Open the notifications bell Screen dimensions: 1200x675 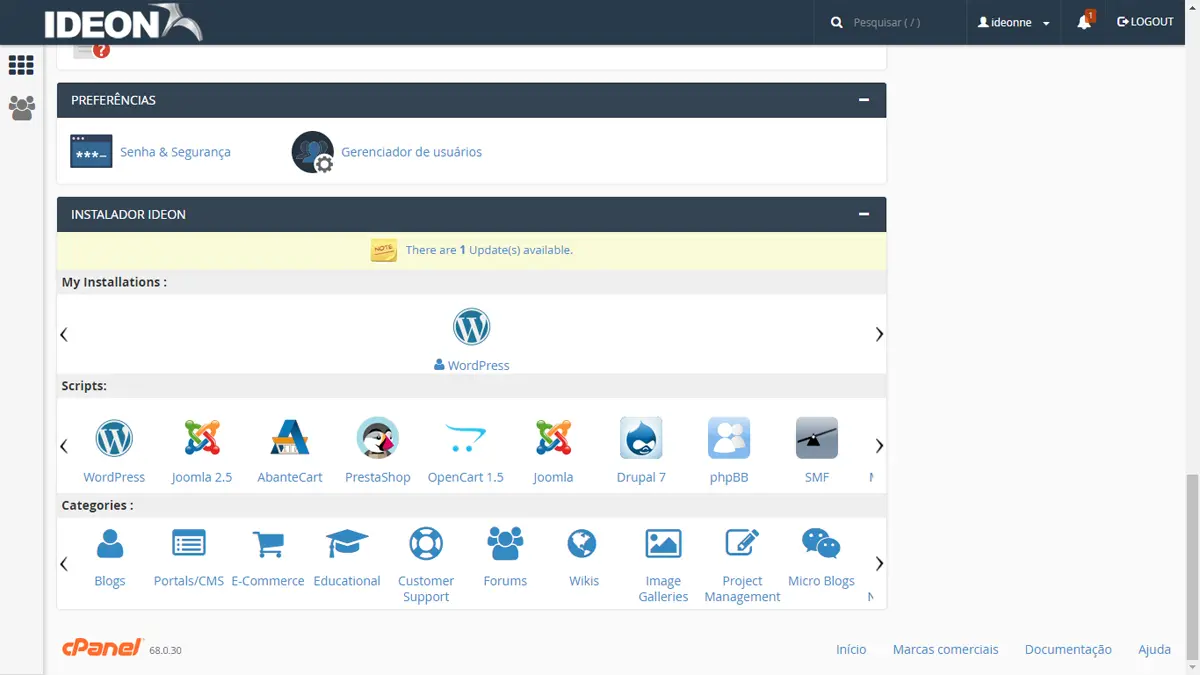pos(1084,21)
